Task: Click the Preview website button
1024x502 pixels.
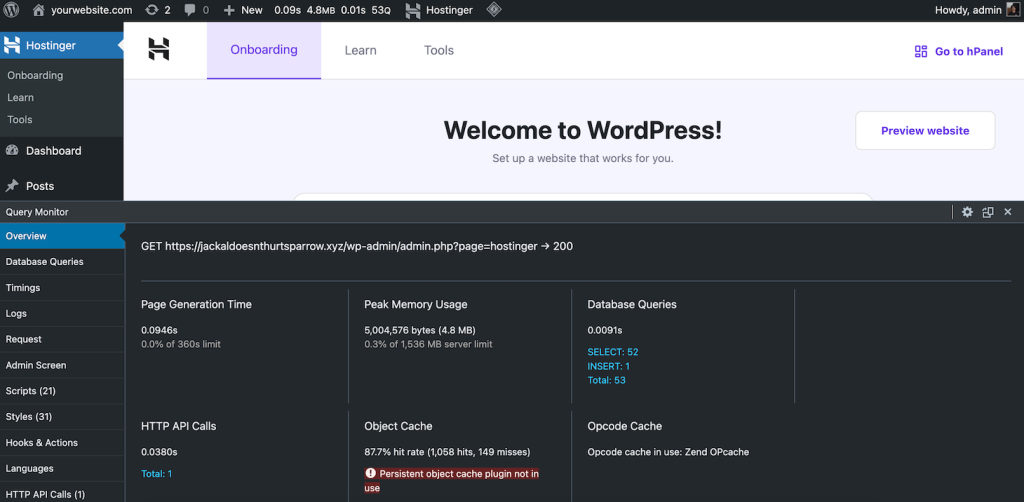Action: (925, 131)
